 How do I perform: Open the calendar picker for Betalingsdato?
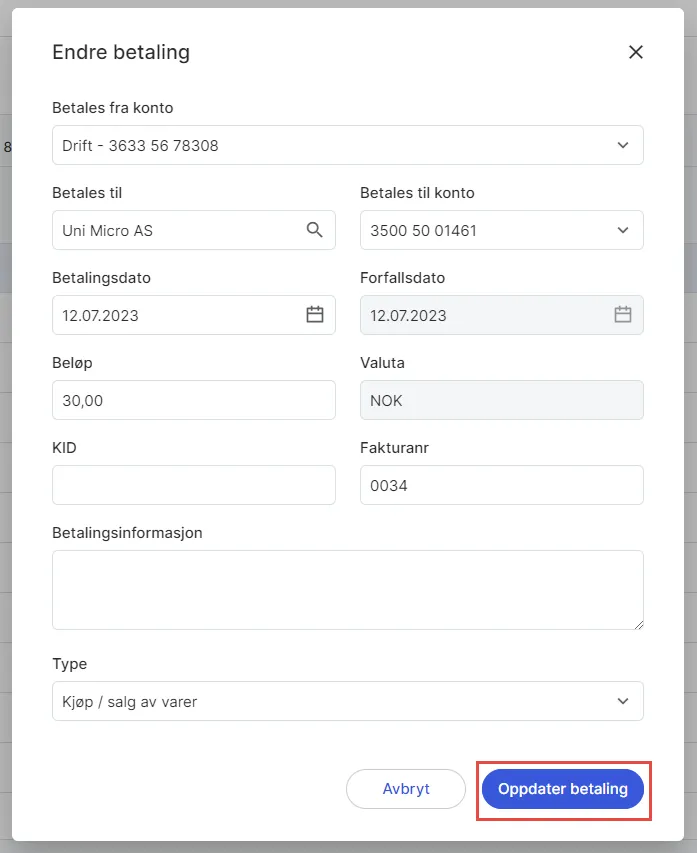[316, 315]
